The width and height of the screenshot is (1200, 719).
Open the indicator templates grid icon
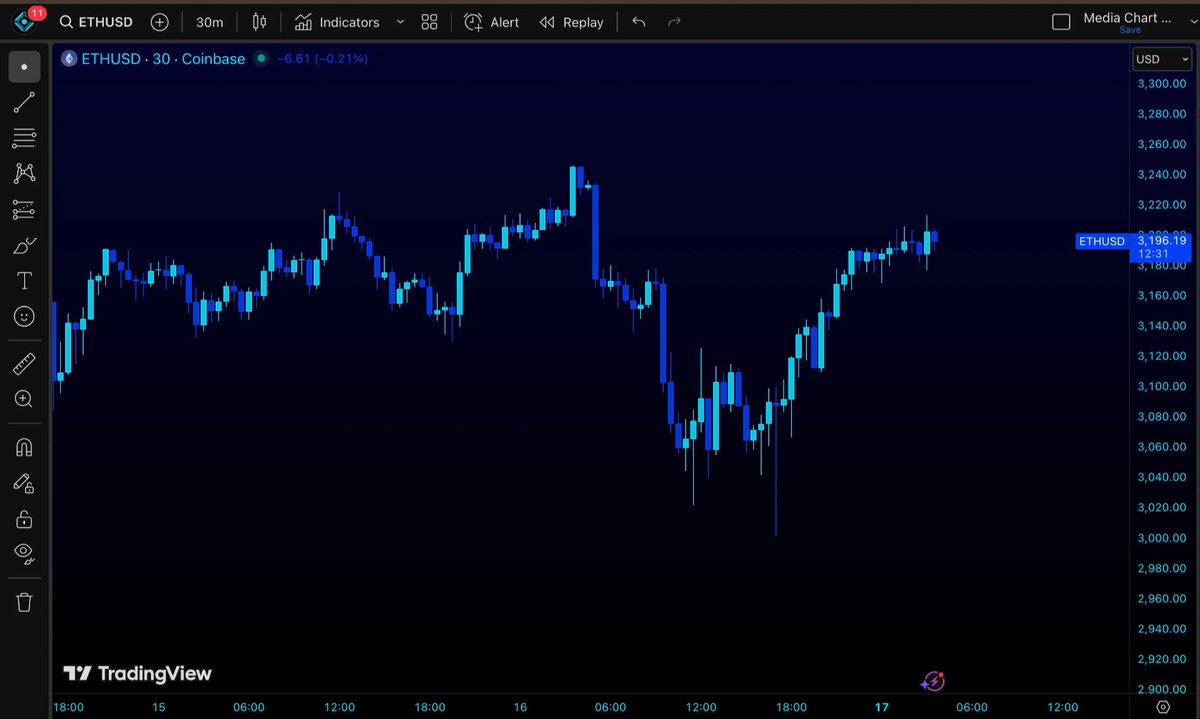point(430,22)
